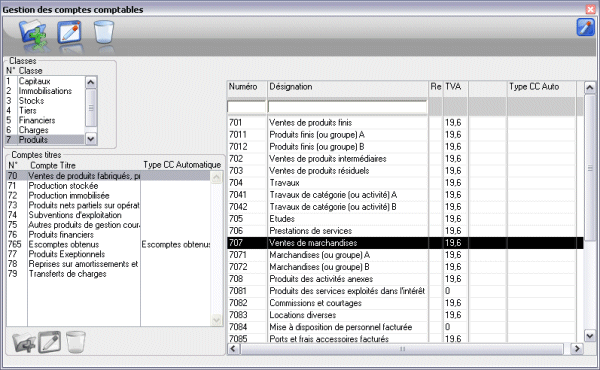The height and width of the screenshot is (370, 600).
Task: Focus the Désignation filter input field
Action: pos(347,107)
